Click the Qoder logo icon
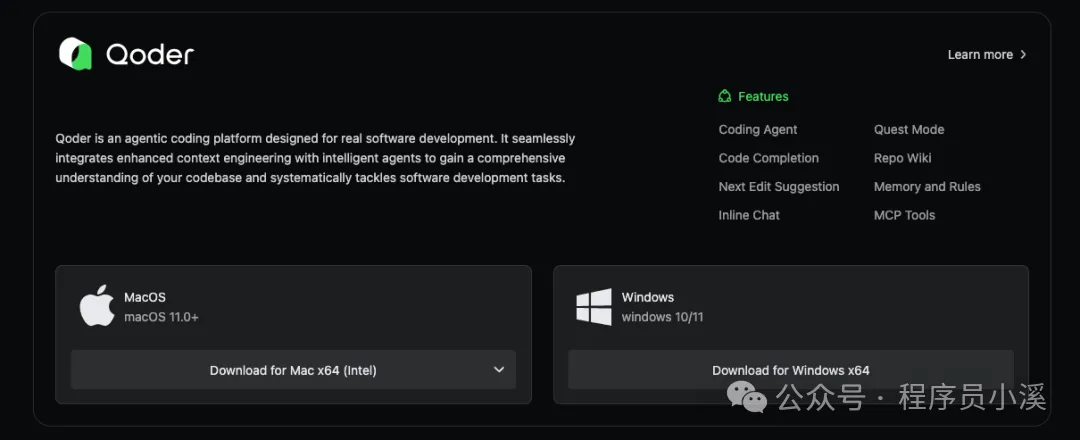1080x440 pixels. pyautogui.click(x=75, y=54)
